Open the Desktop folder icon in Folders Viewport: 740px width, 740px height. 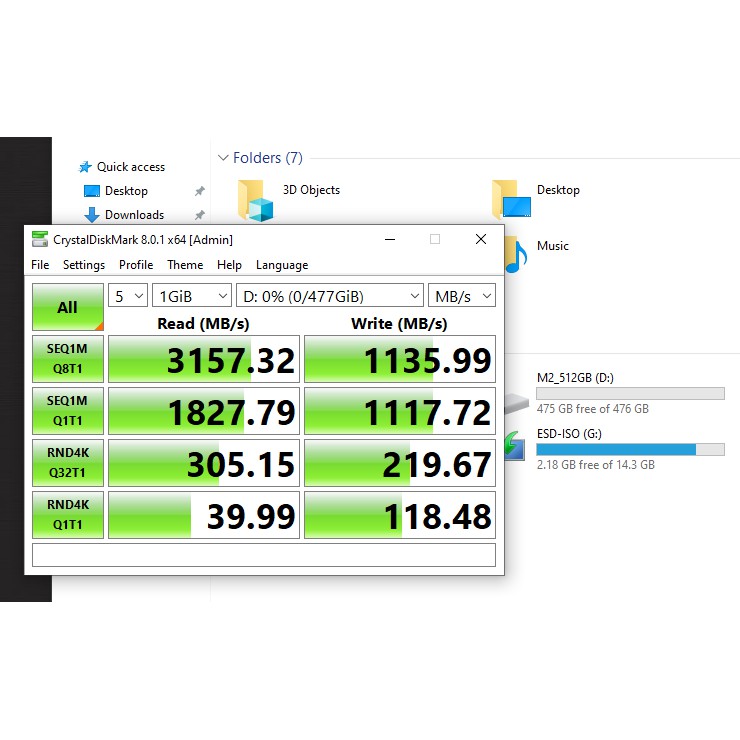[511, 200]
